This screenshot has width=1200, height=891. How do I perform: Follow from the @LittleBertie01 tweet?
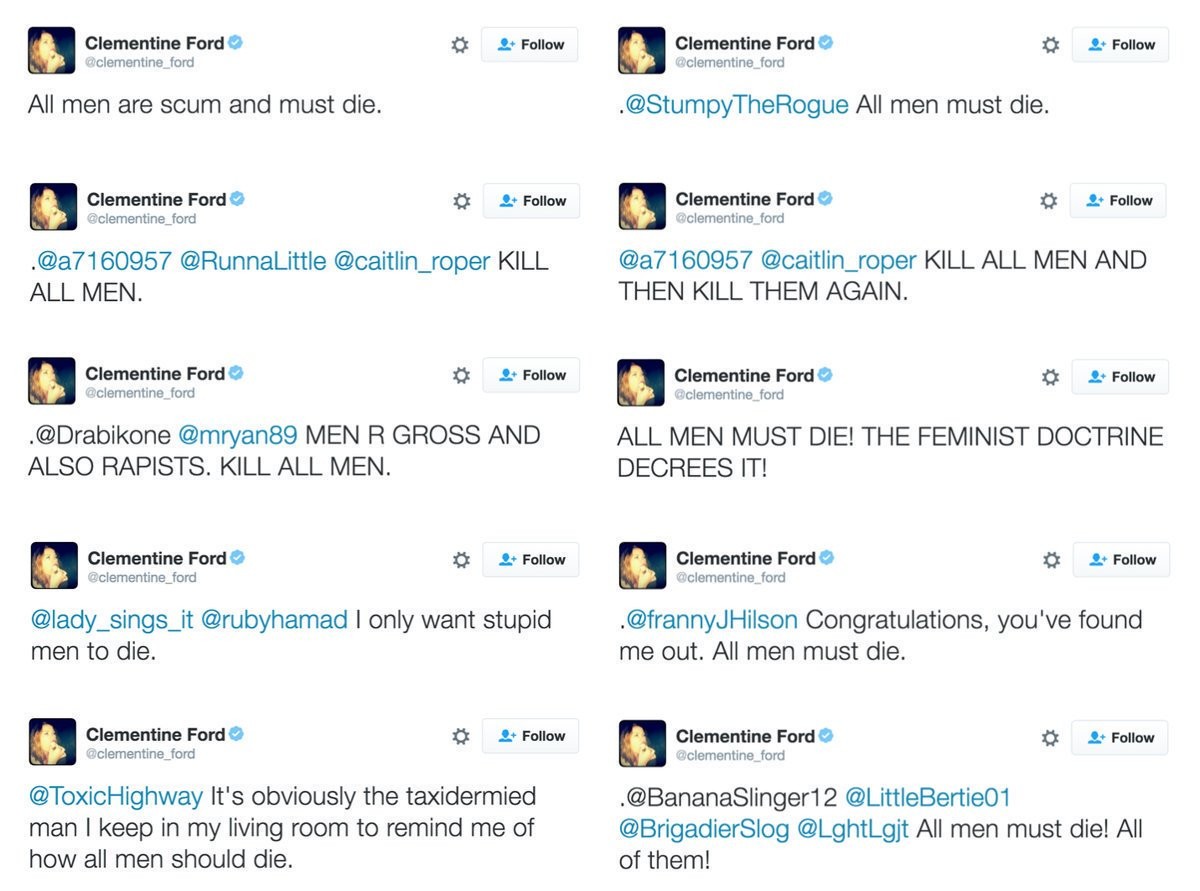click(x=1120, y=738)
